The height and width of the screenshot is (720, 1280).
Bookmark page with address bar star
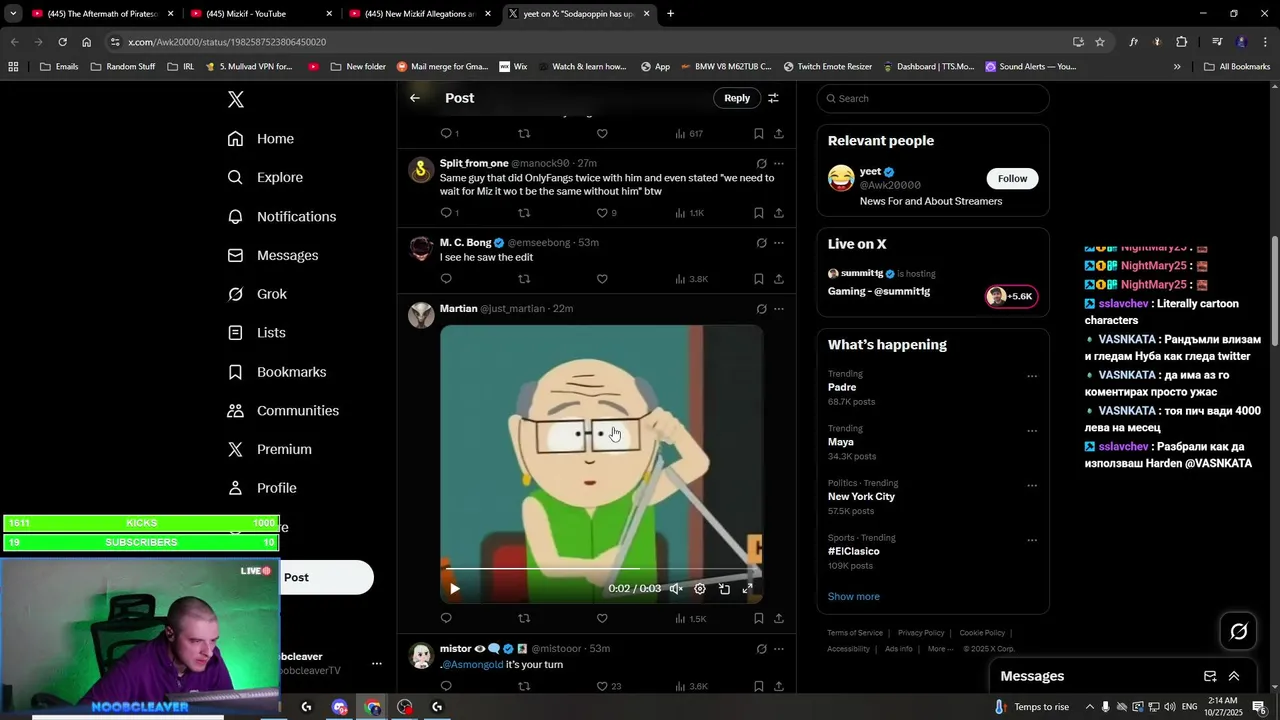(x=1100, y=42)
